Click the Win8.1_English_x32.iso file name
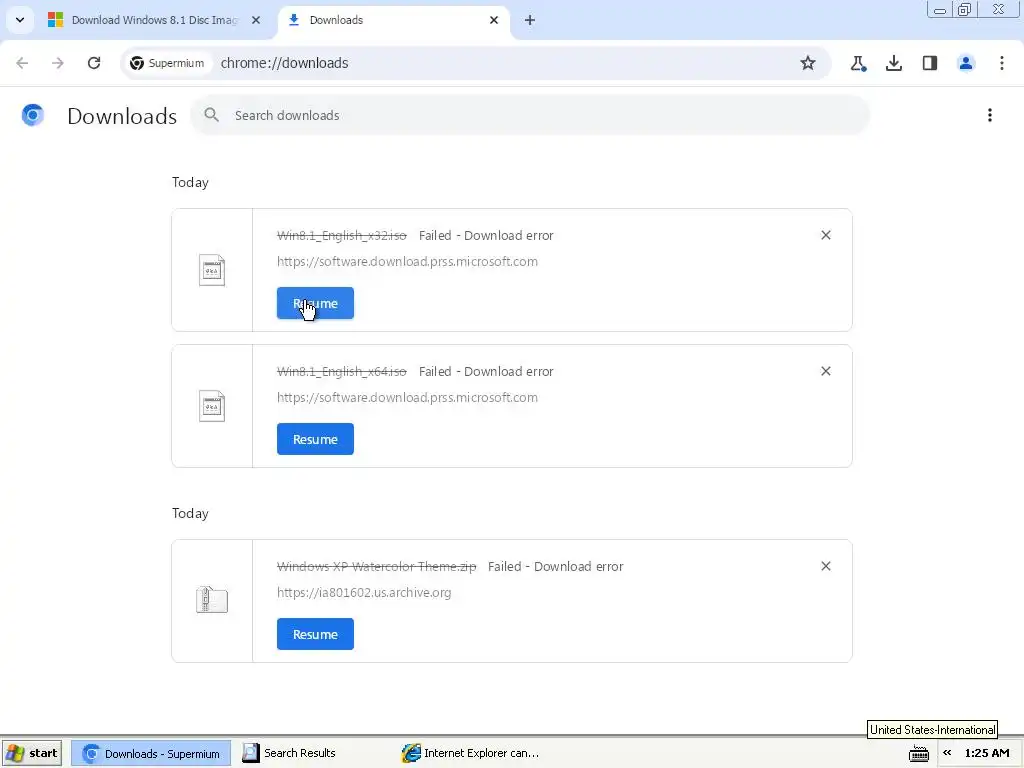The width and height of the screenshot is (1024, 768). click(x=342, y=235)
